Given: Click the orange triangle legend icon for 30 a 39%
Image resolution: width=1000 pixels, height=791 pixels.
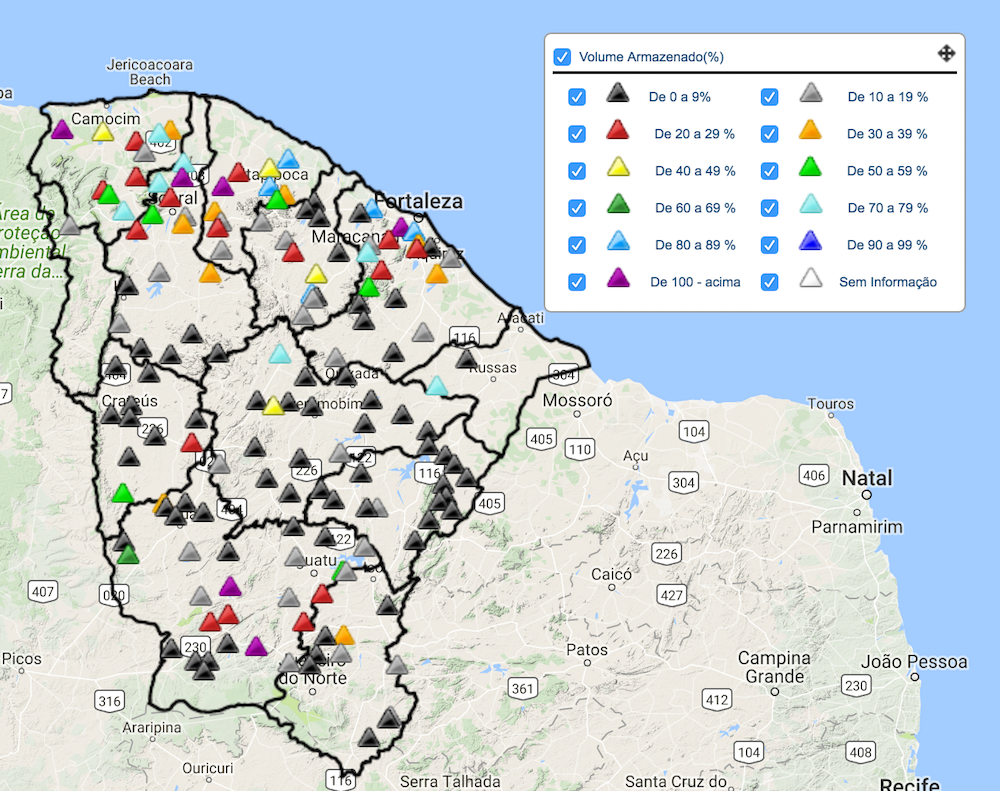Looking at the screenshot, I should coord(811,131).
